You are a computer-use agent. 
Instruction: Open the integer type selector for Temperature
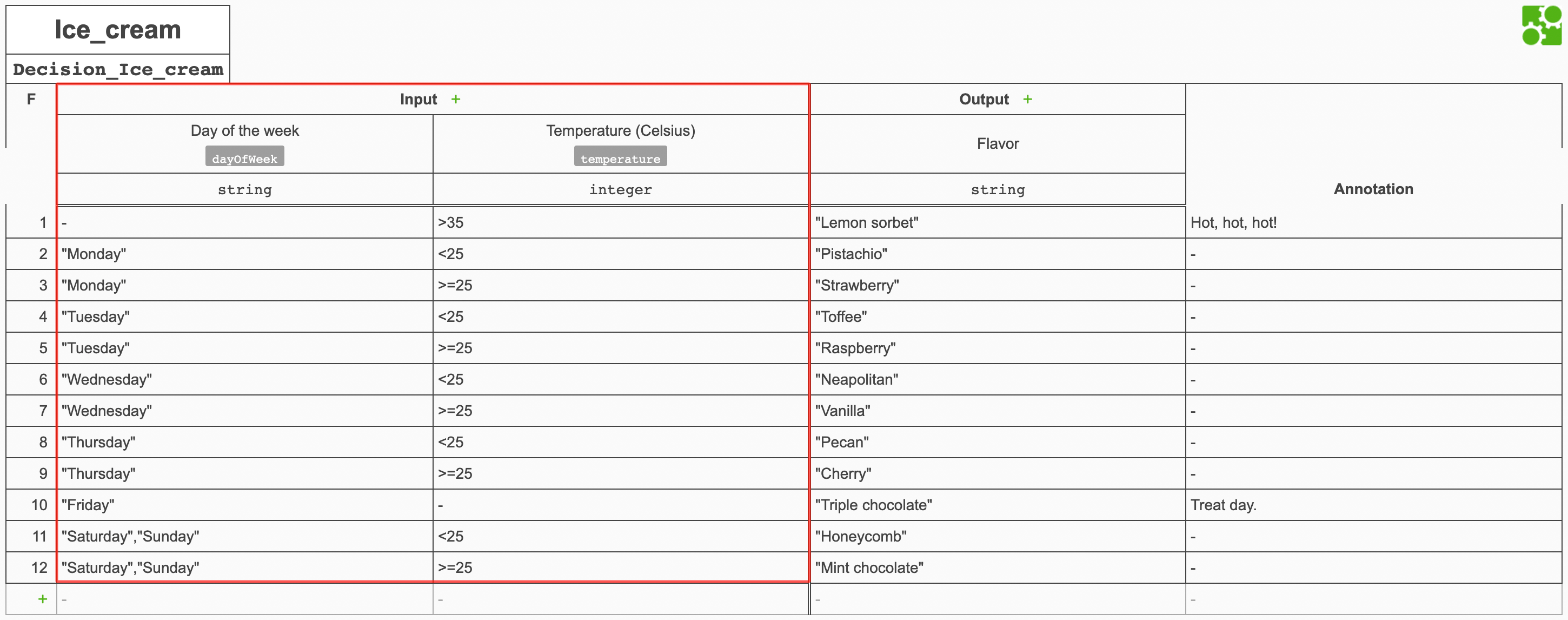tap(620, 189)
